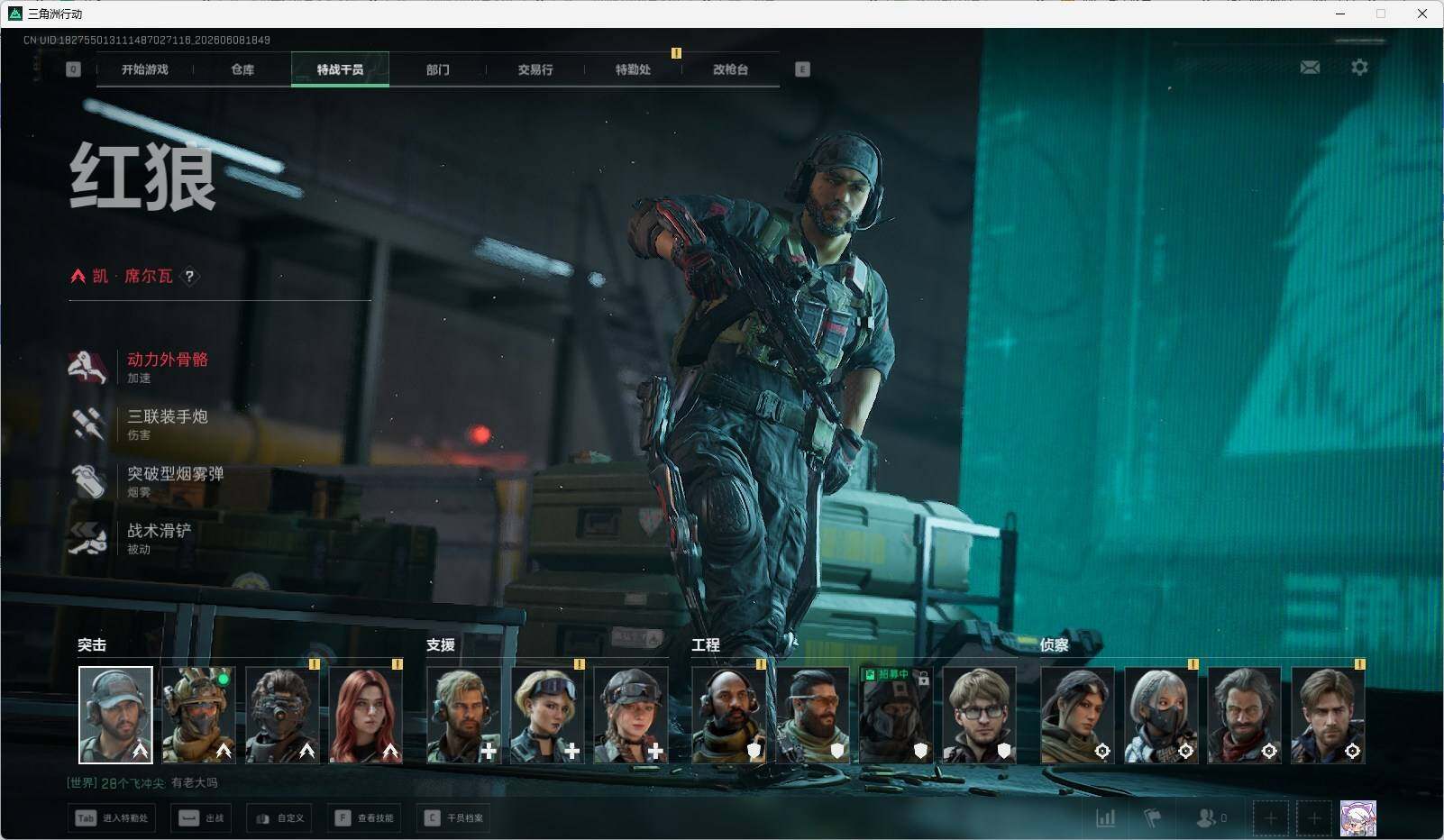1444x840 pixels.
Task: Open the flag icon in bottom bar
Action: [x=1153, y=818]
